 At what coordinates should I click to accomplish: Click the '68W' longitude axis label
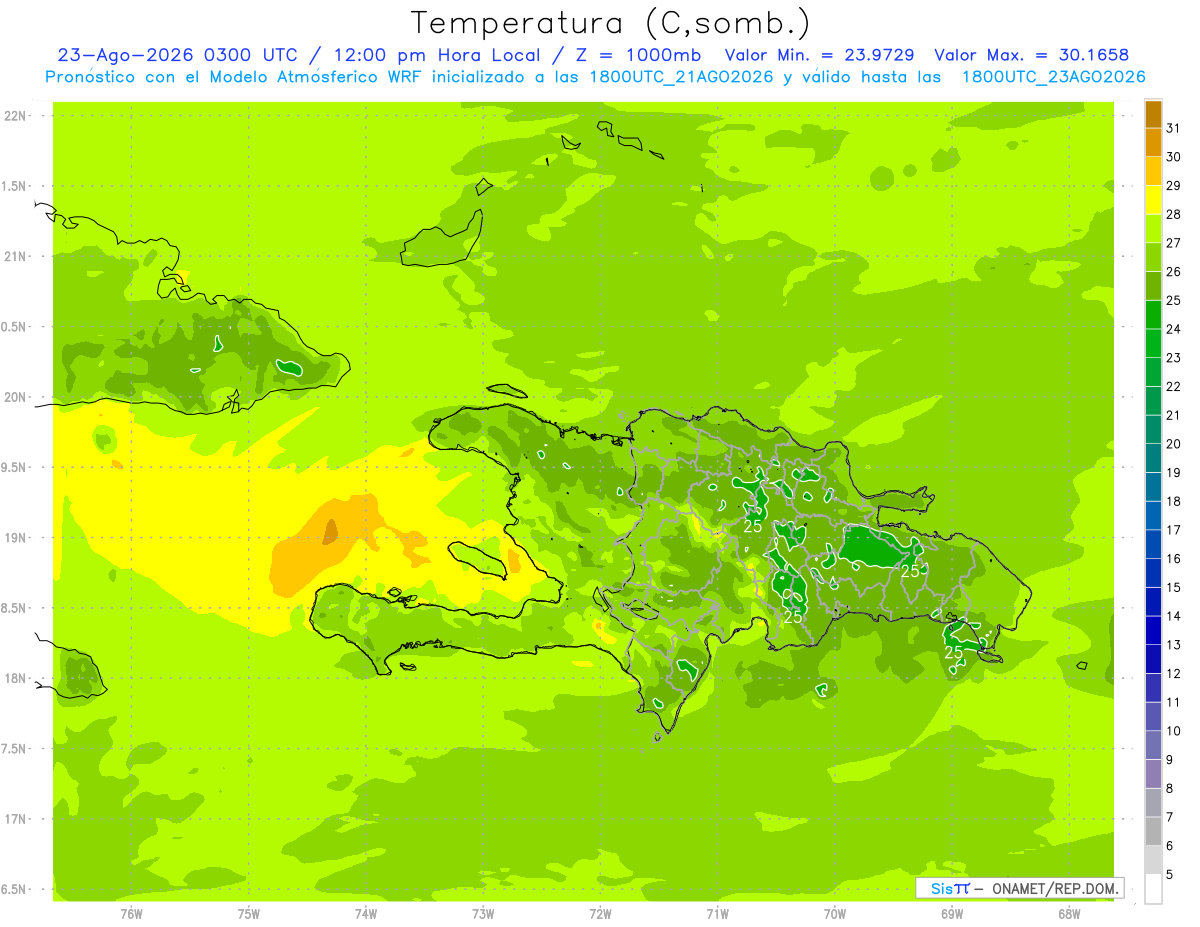(x=1069, y=914)
